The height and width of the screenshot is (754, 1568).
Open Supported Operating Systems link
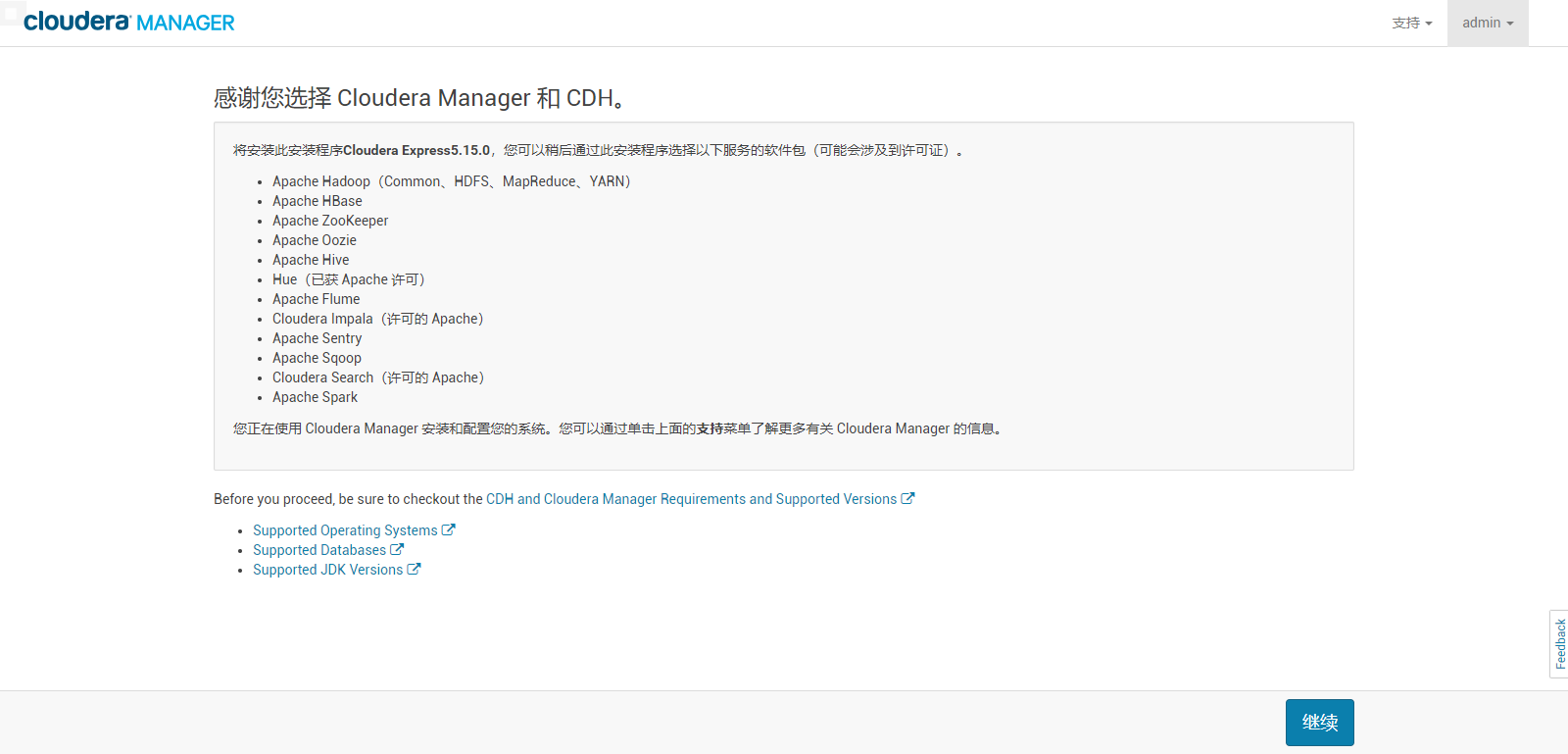click(353, 530)
